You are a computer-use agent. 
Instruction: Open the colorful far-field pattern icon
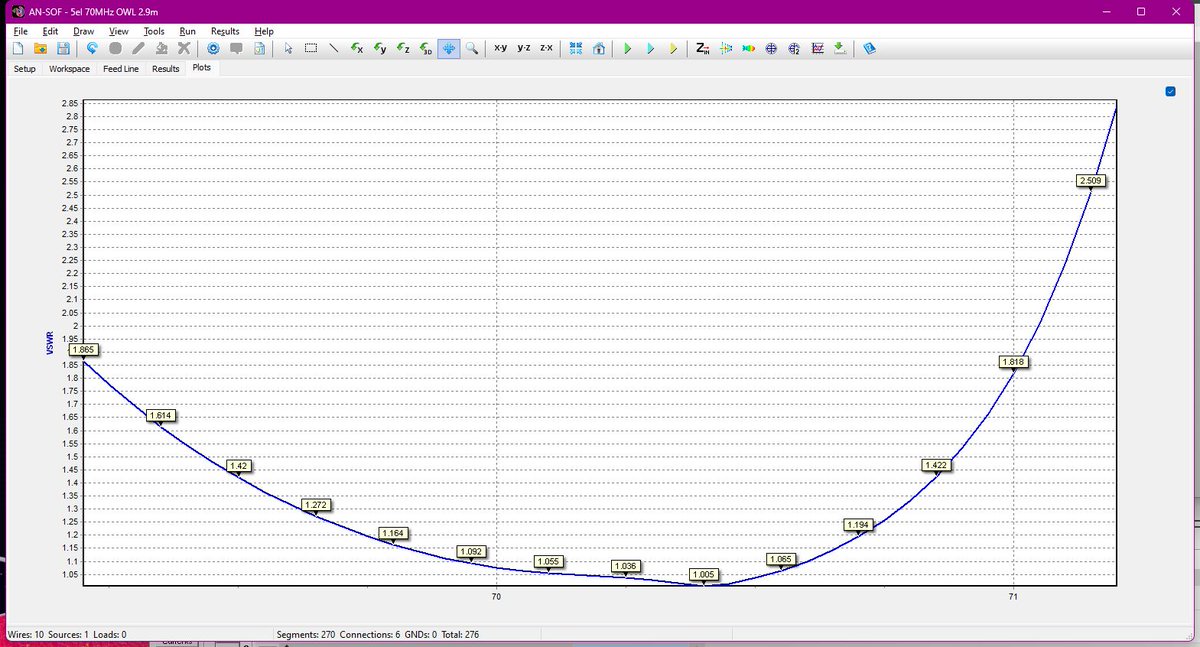pos(749,47)
